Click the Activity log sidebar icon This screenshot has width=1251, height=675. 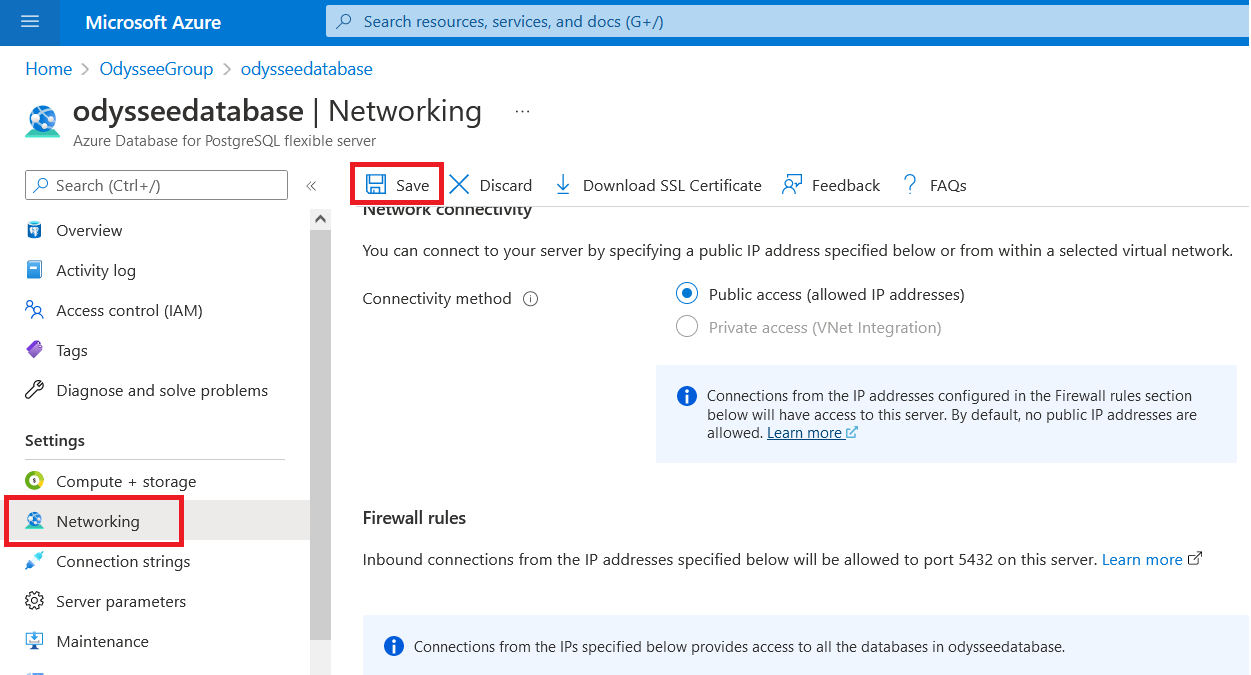[35, 271]
